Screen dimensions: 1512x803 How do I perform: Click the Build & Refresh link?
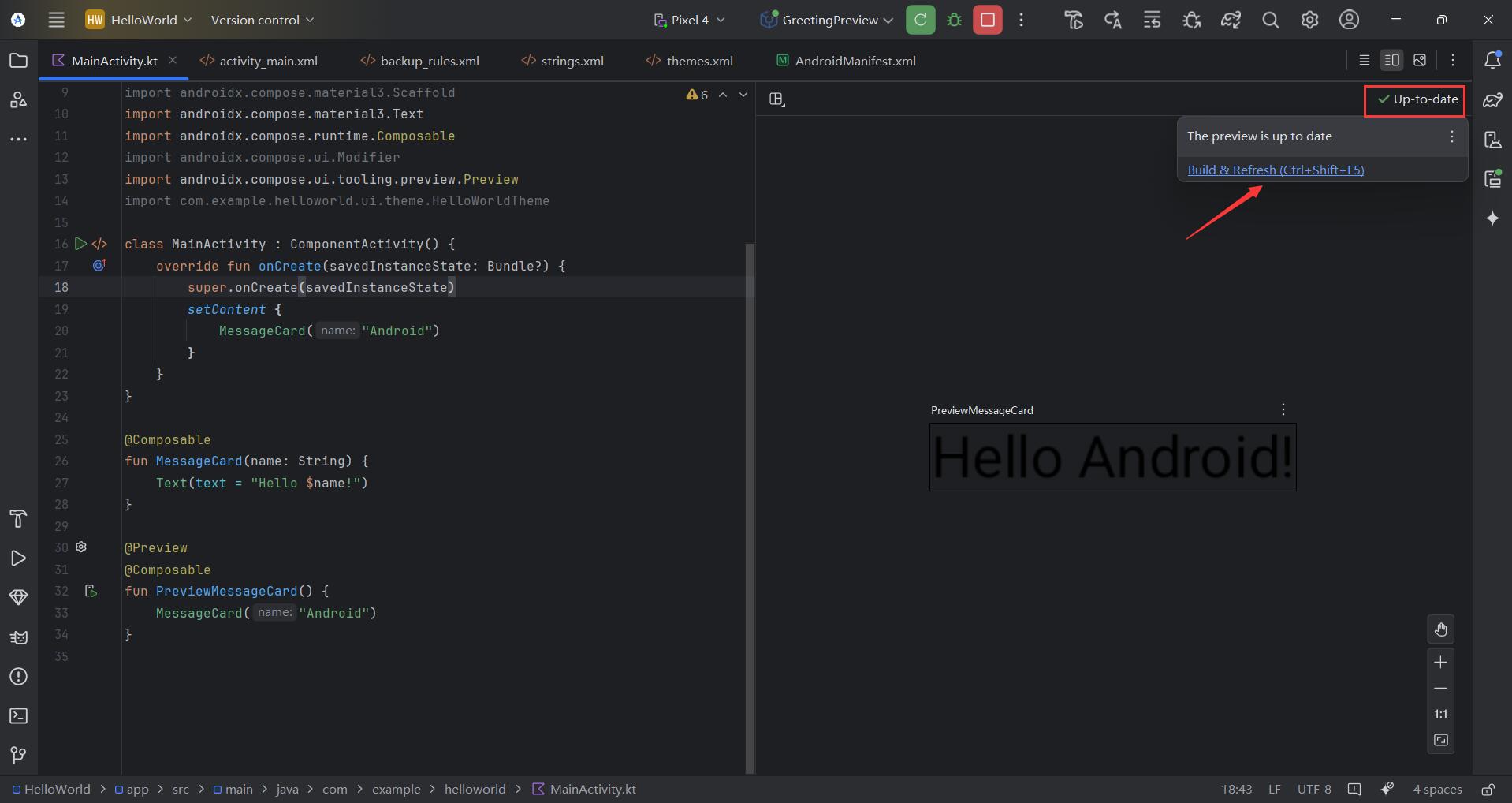click(1276, 170)
